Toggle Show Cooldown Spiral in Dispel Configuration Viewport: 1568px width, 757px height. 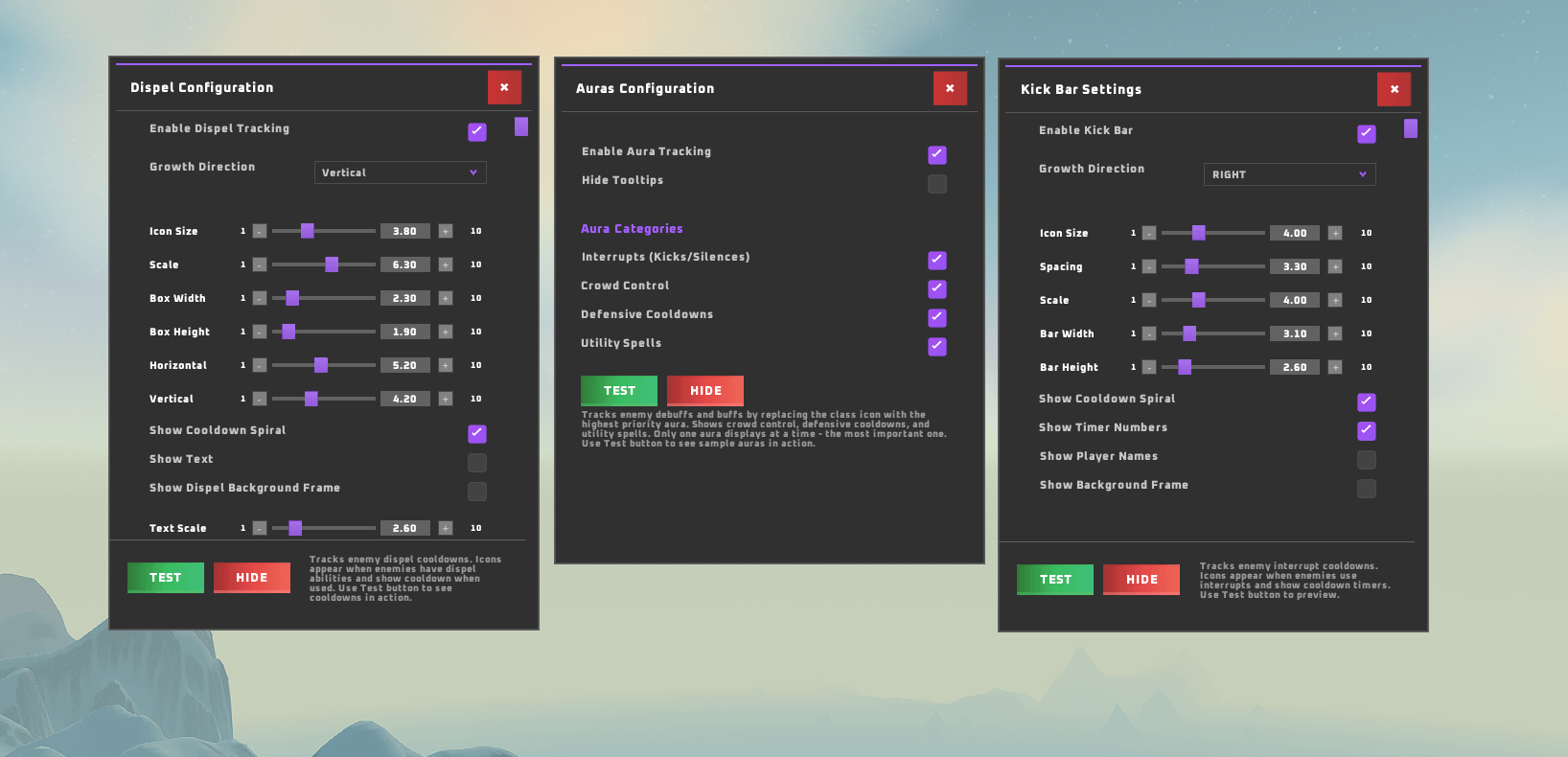477,434
